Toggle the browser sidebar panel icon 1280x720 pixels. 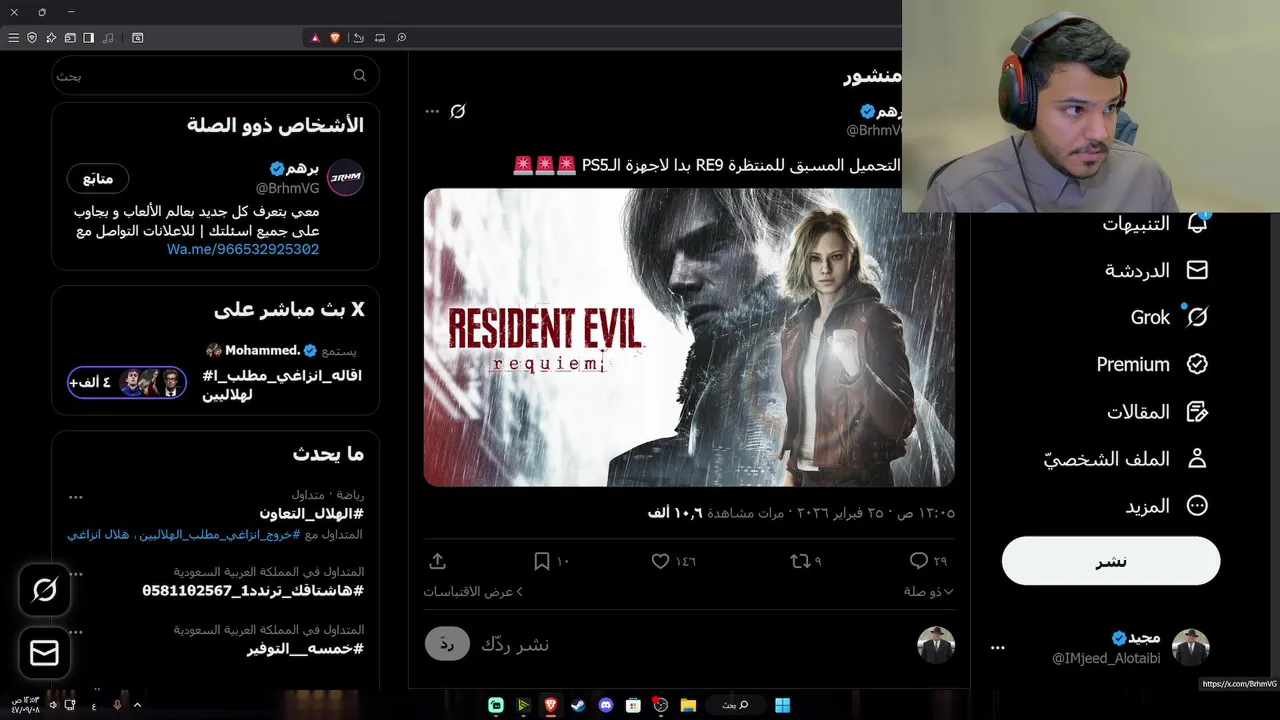89,38
